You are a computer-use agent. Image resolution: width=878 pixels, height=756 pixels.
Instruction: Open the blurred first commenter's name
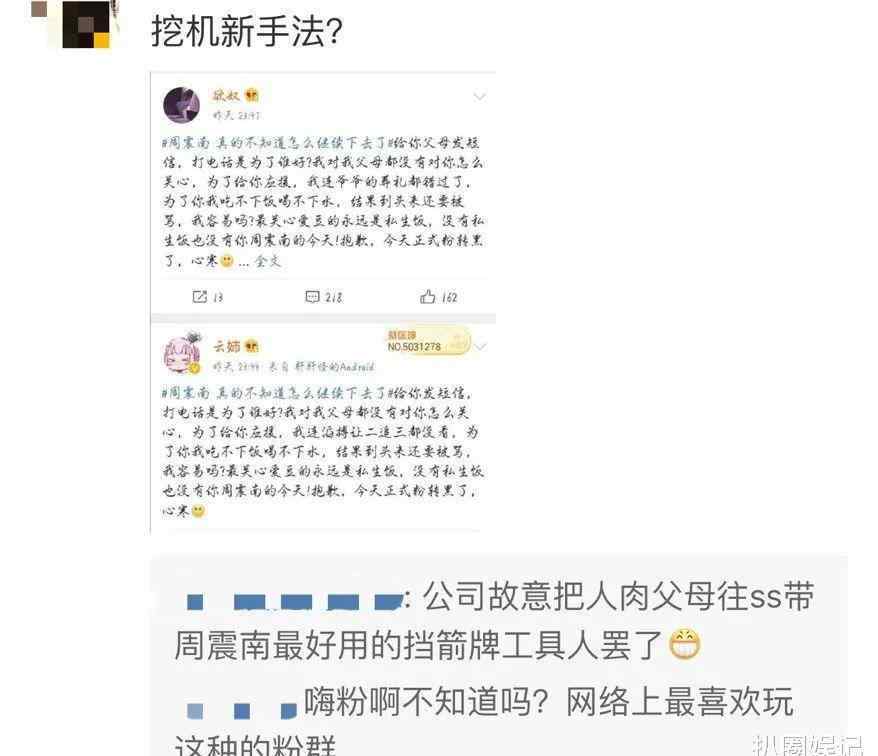[295, 602]
